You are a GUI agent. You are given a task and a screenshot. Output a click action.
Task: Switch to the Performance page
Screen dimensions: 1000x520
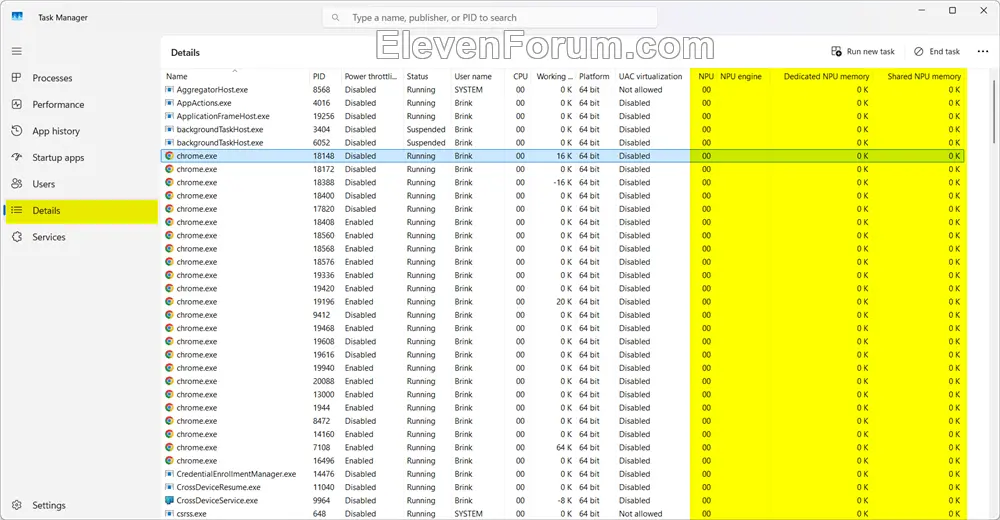[58, 105]
